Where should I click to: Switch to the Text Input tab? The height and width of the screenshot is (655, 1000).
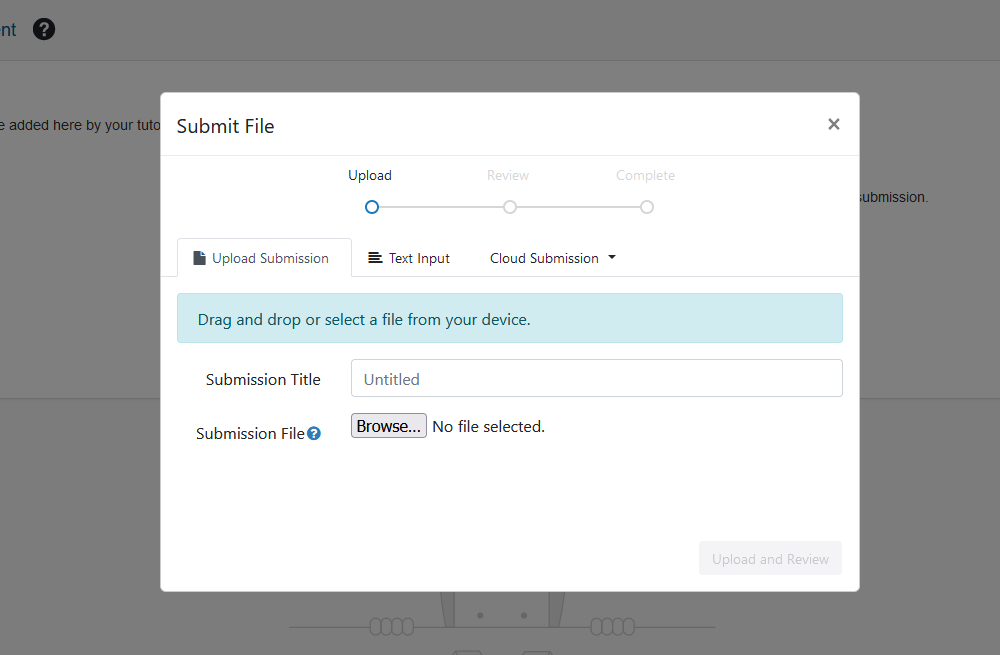point(410,258)
